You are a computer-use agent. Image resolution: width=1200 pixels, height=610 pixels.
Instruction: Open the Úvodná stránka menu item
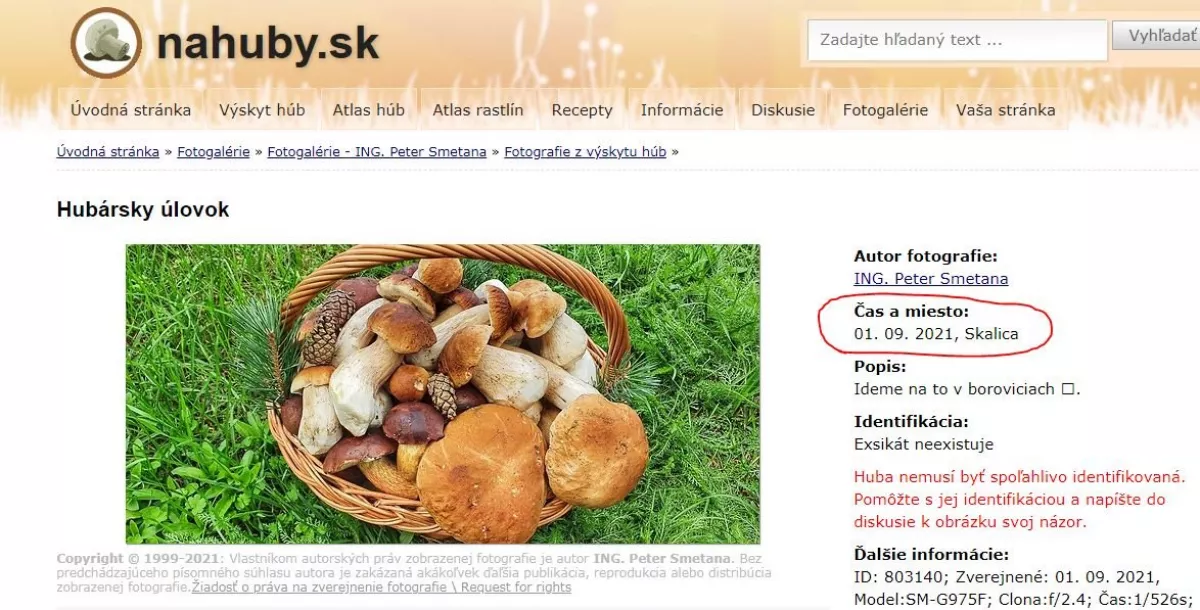(131, 110)
